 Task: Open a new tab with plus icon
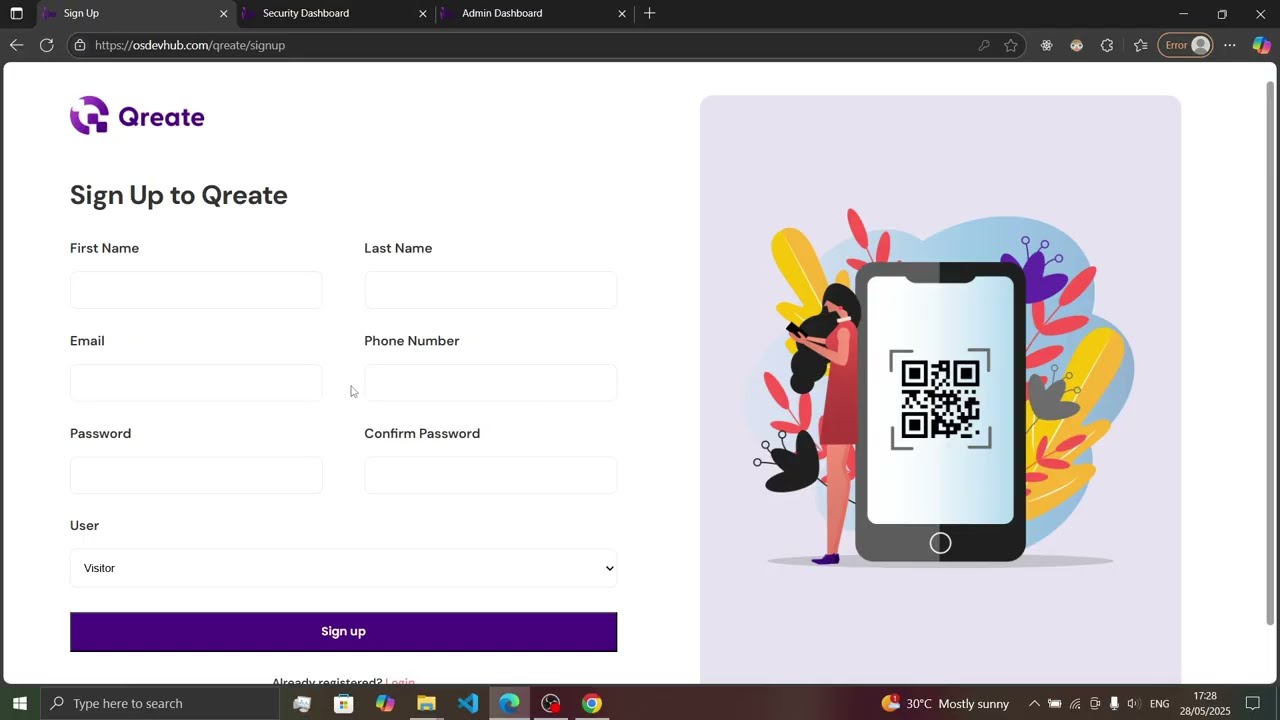point(650,13)
